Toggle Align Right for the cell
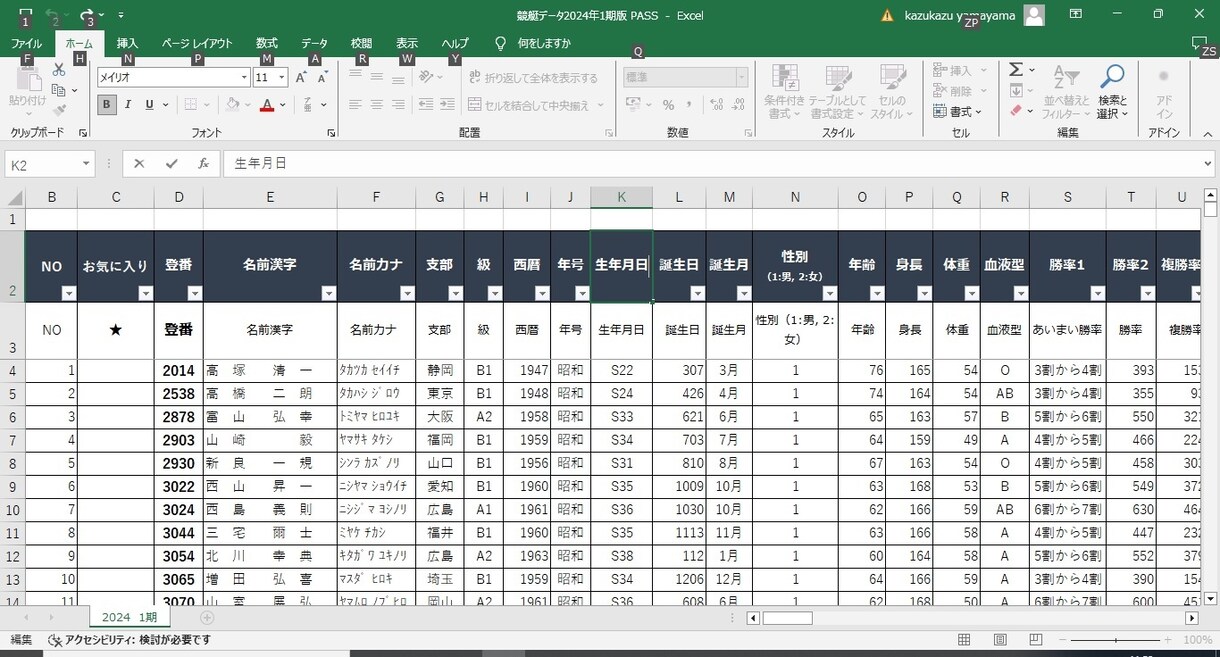This screenshot has width=1220, height=657. [398, 105]
